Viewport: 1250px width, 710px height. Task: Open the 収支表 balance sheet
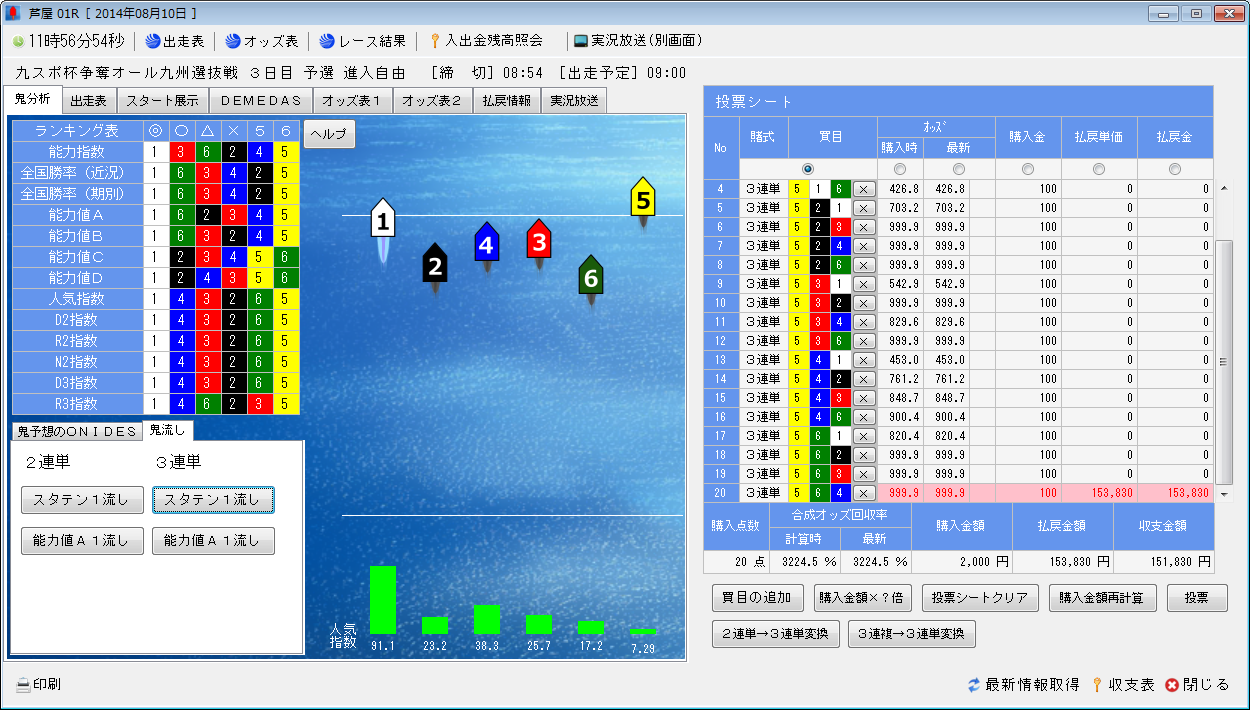1122,685
